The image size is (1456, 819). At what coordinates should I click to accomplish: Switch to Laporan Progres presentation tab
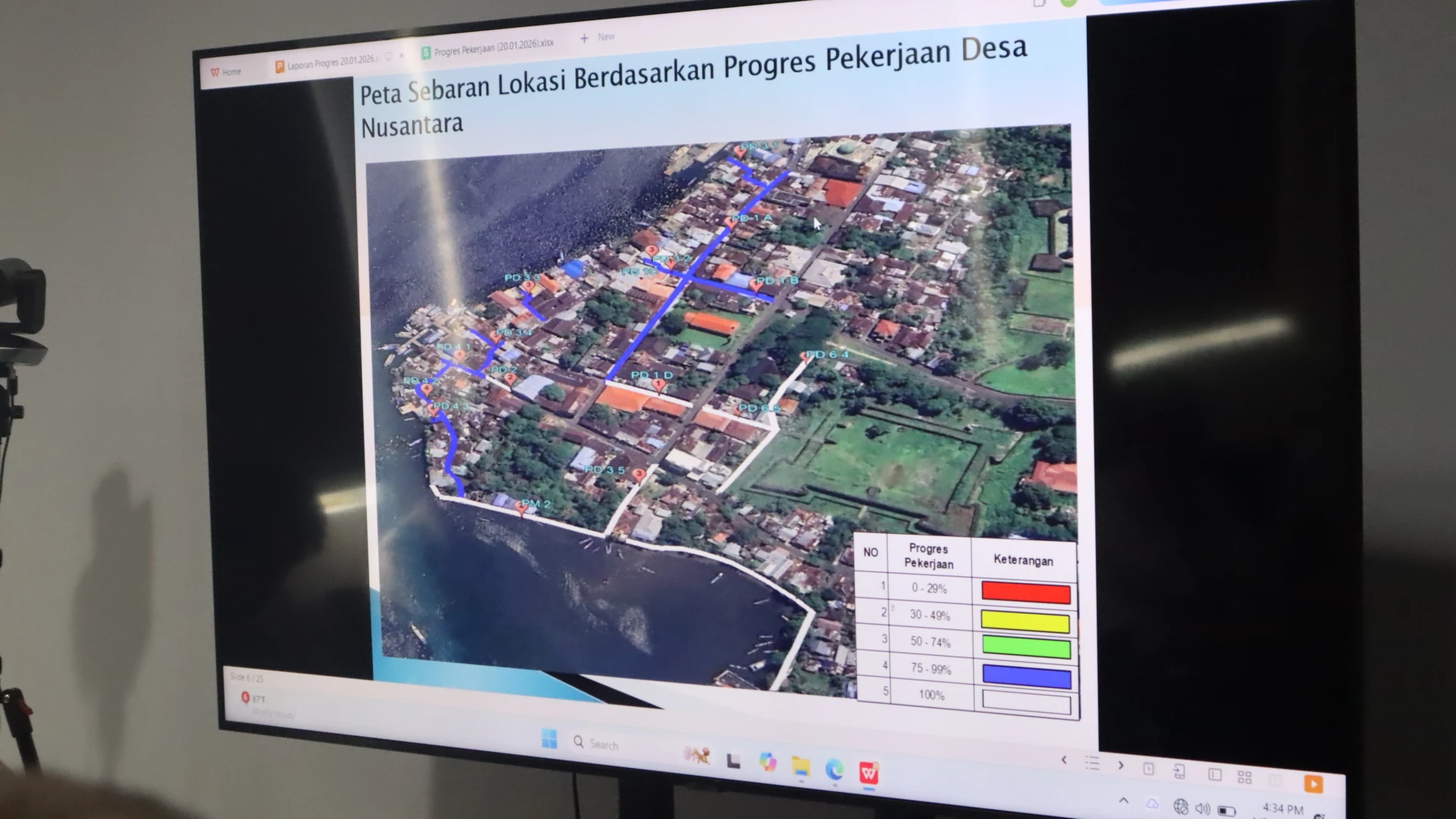click(x=330, y=62)
